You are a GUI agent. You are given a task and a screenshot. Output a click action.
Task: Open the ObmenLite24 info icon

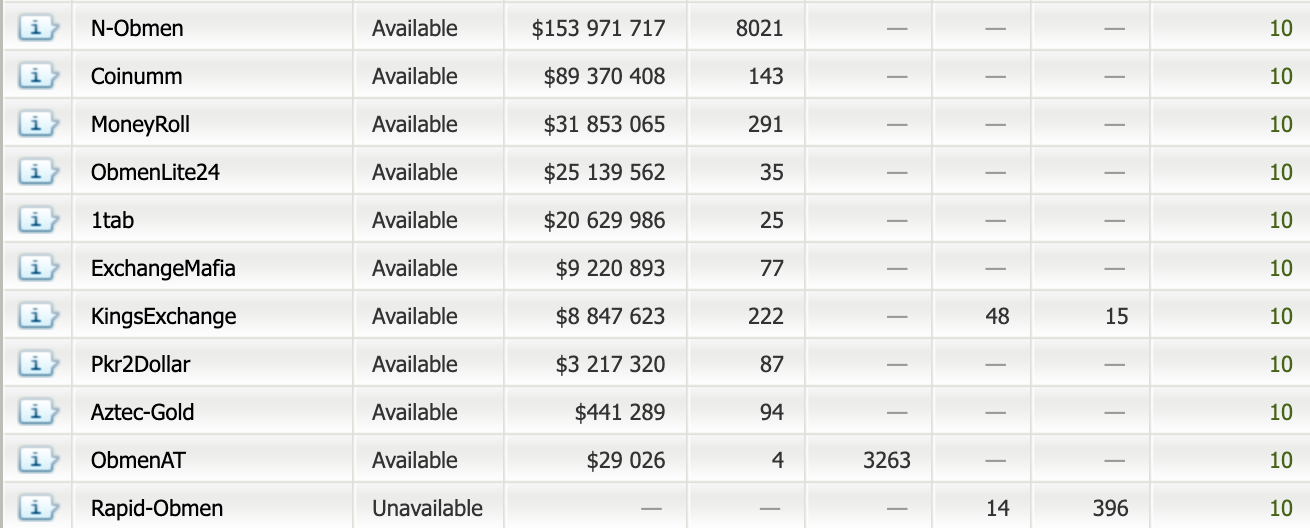[35, 172]
